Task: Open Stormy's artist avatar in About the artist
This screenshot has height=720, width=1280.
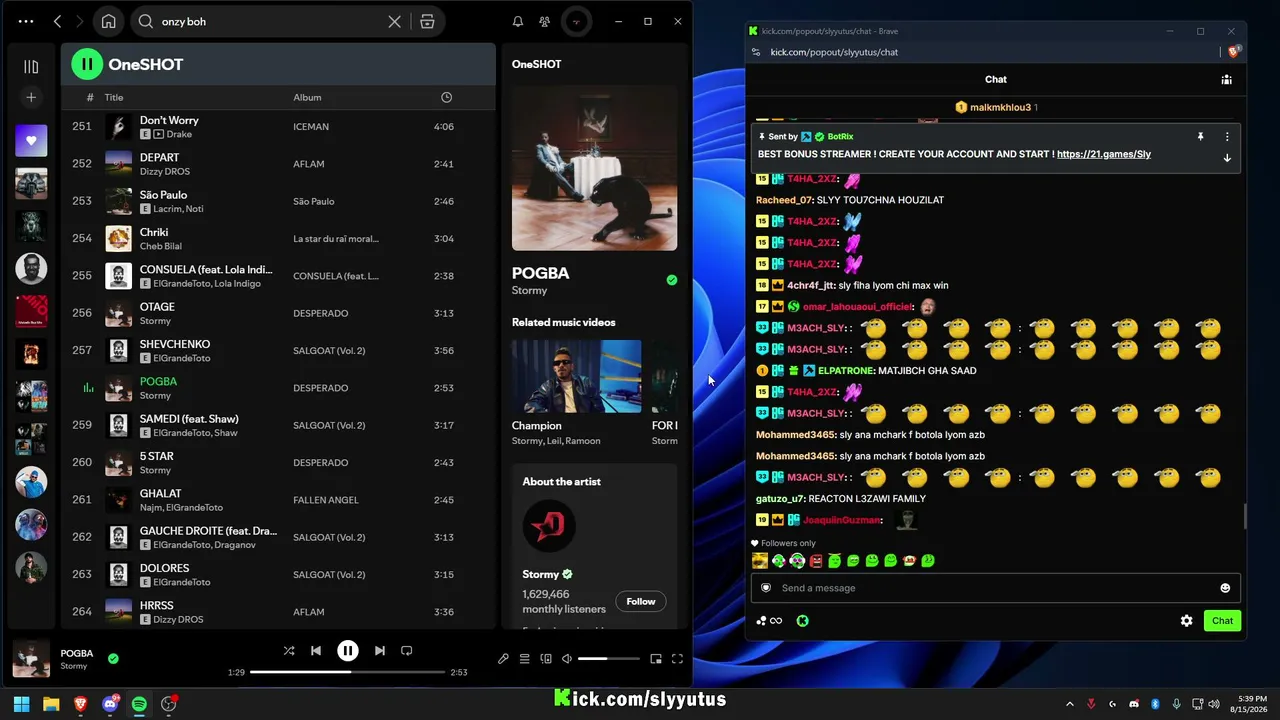Action: pos(549,525)
